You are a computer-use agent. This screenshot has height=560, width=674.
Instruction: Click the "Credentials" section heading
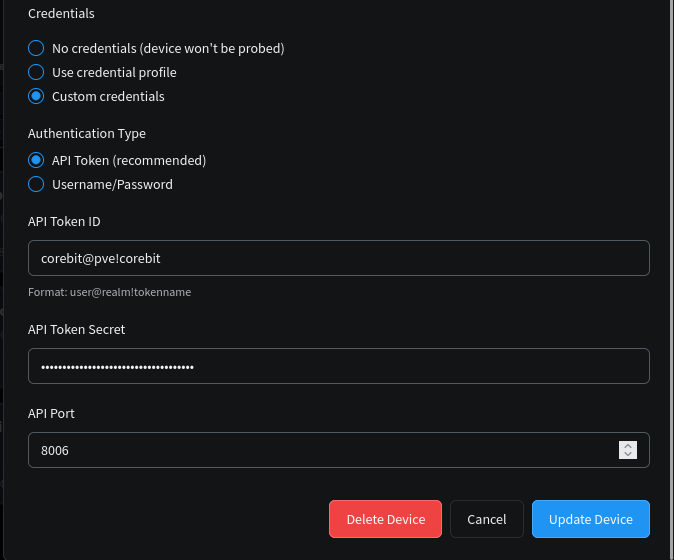(61, 14)
